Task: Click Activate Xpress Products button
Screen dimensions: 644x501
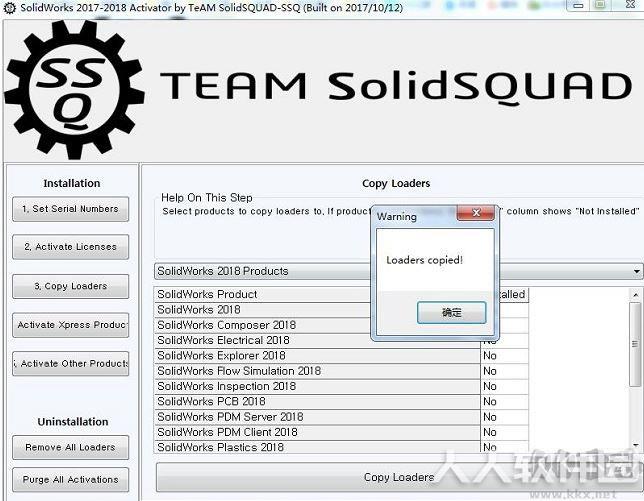Action: pos(70,325)
